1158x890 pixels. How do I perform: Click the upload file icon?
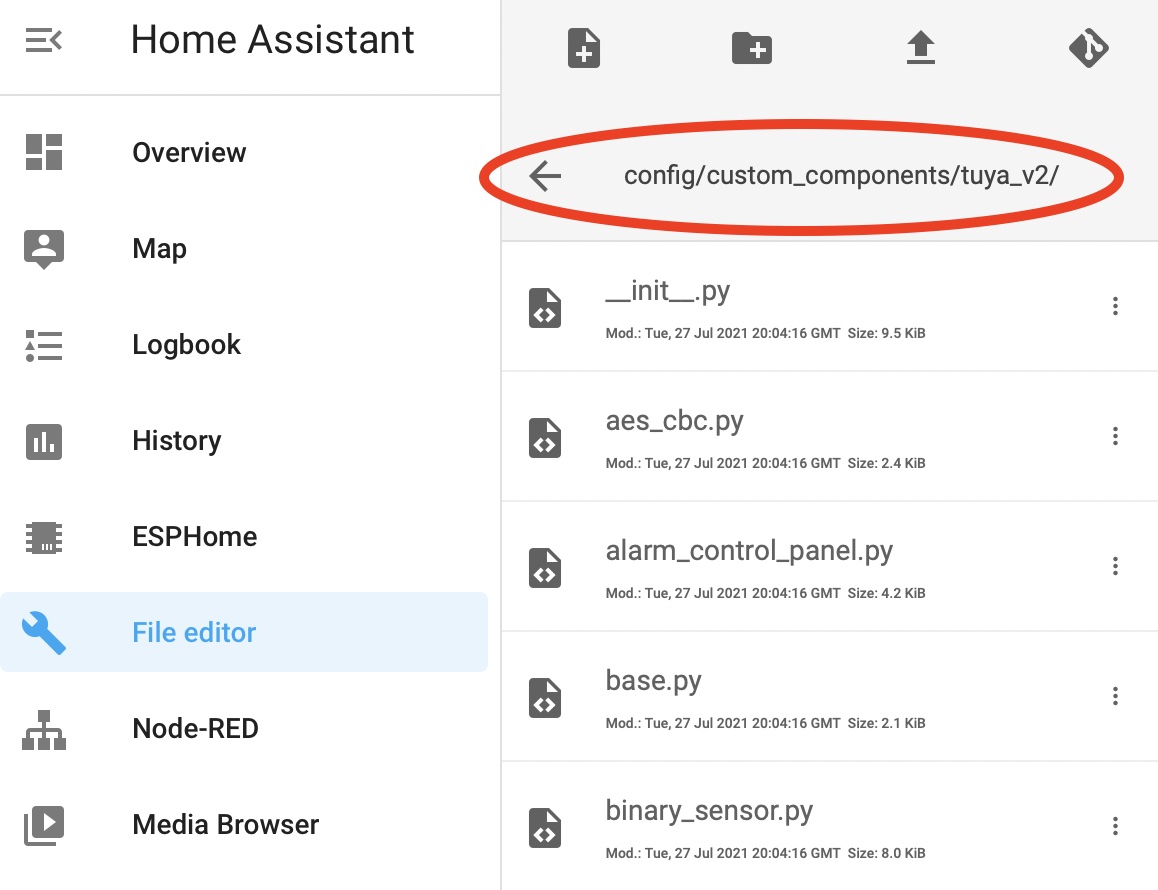coord(920,48)
